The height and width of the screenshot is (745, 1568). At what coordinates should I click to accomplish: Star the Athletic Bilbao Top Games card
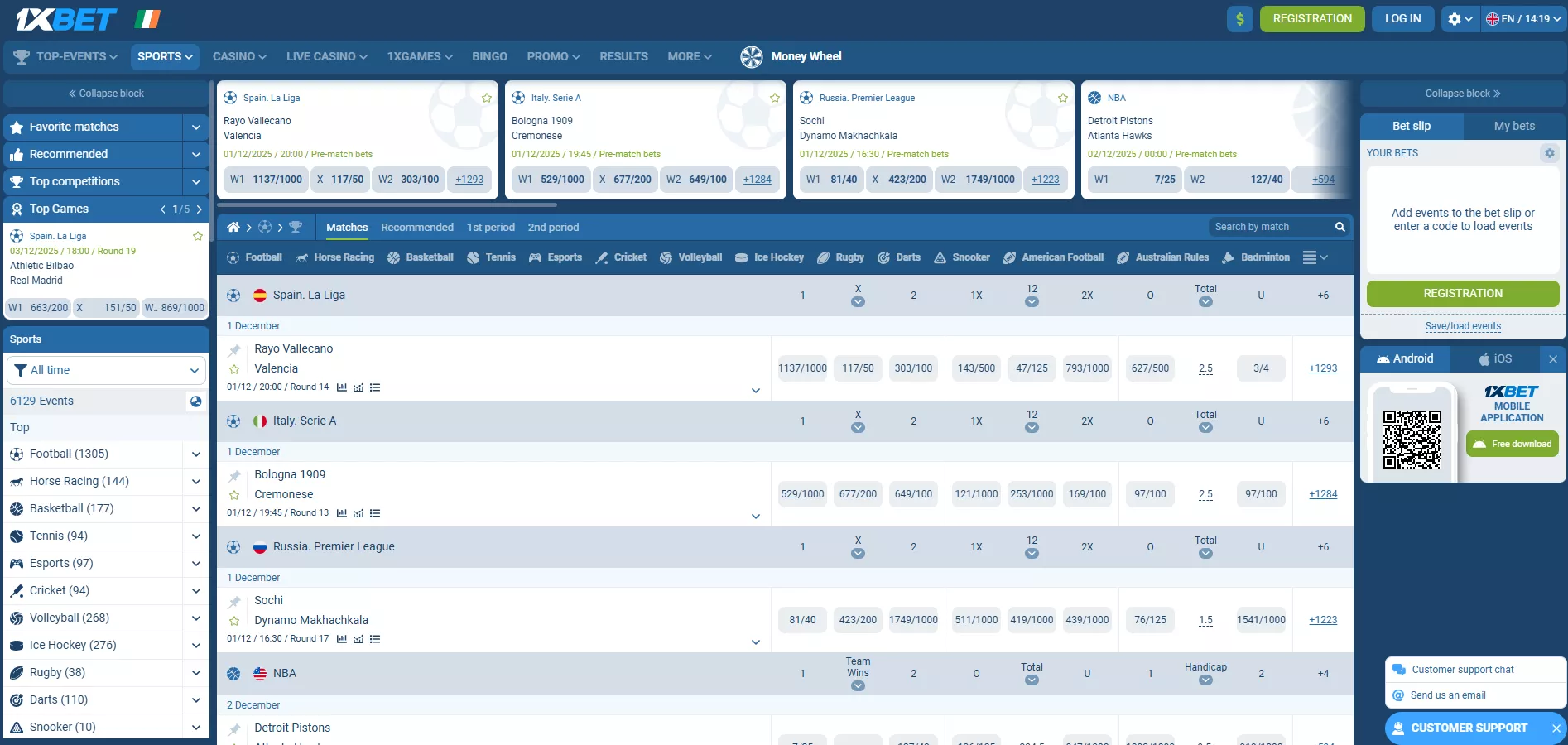click(198, 236)
